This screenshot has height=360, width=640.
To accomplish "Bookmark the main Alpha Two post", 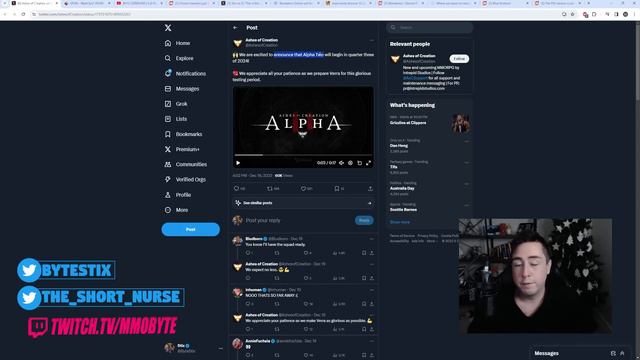I will [337, 189].
